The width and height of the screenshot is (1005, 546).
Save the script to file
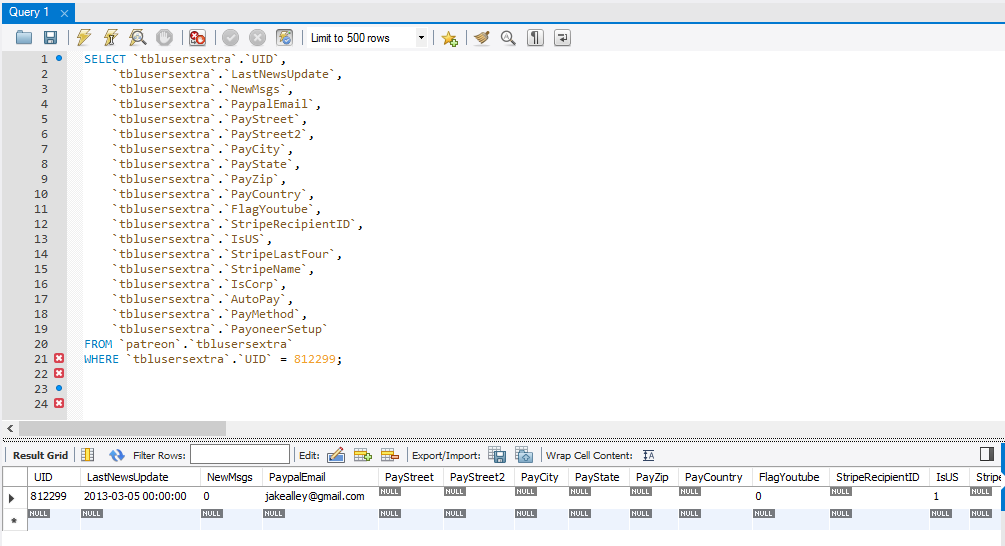point(50,38)
